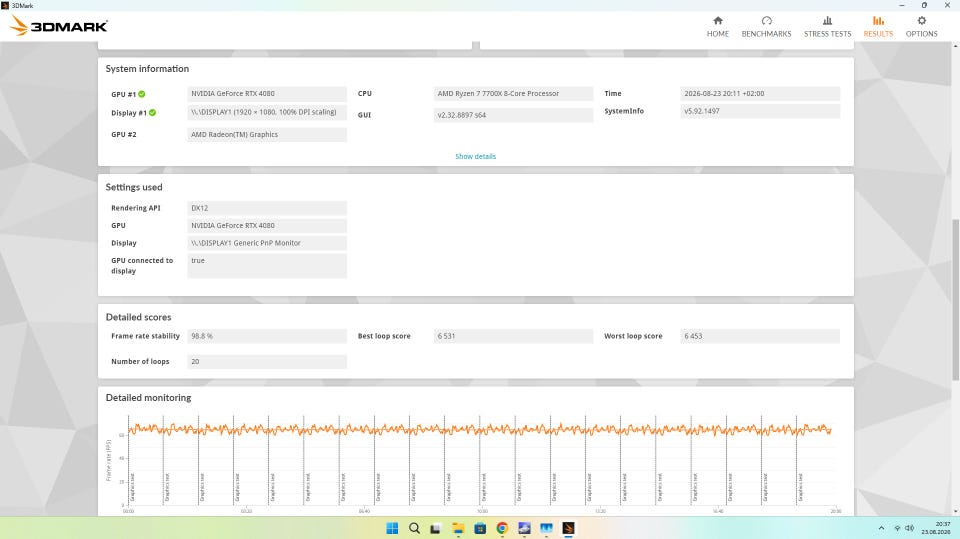Viewport: 960px width, 539px height.
Task: Open Windows Start menu
Action: (392, 528)
